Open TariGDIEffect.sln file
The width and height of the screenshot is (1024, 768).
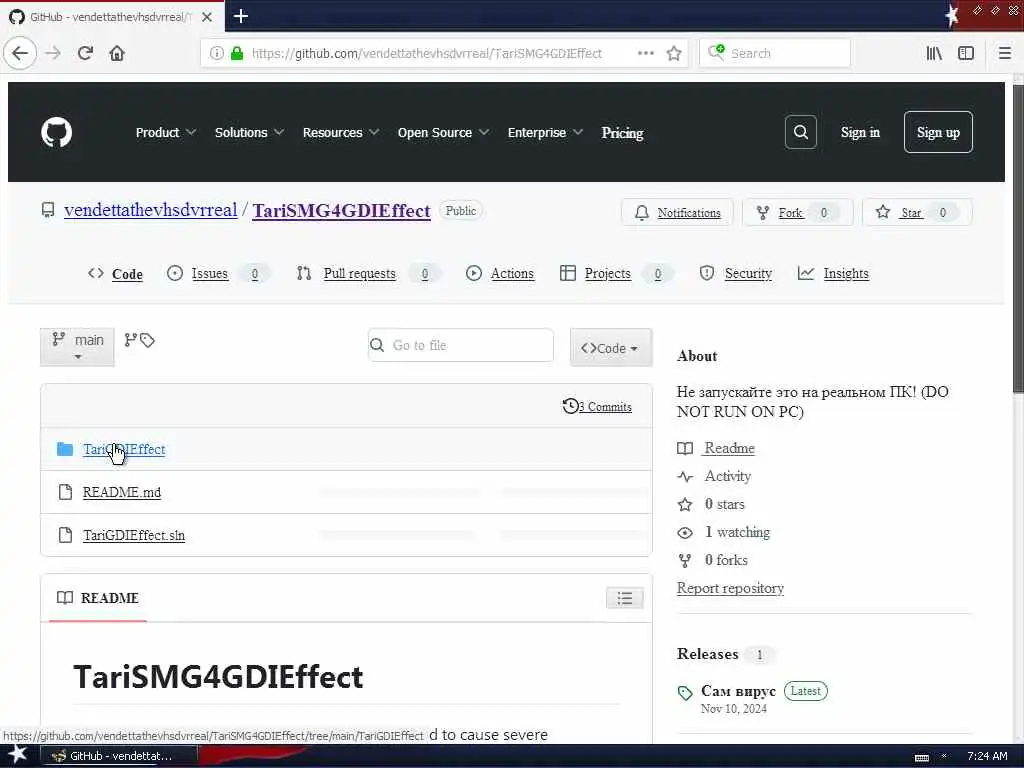(x=134, y=535)
